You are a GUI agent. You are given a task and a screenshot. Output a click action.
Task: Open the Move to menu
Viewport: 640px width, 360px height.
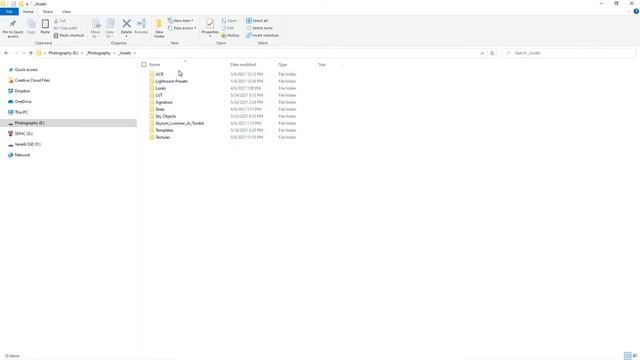click(96, 28)
